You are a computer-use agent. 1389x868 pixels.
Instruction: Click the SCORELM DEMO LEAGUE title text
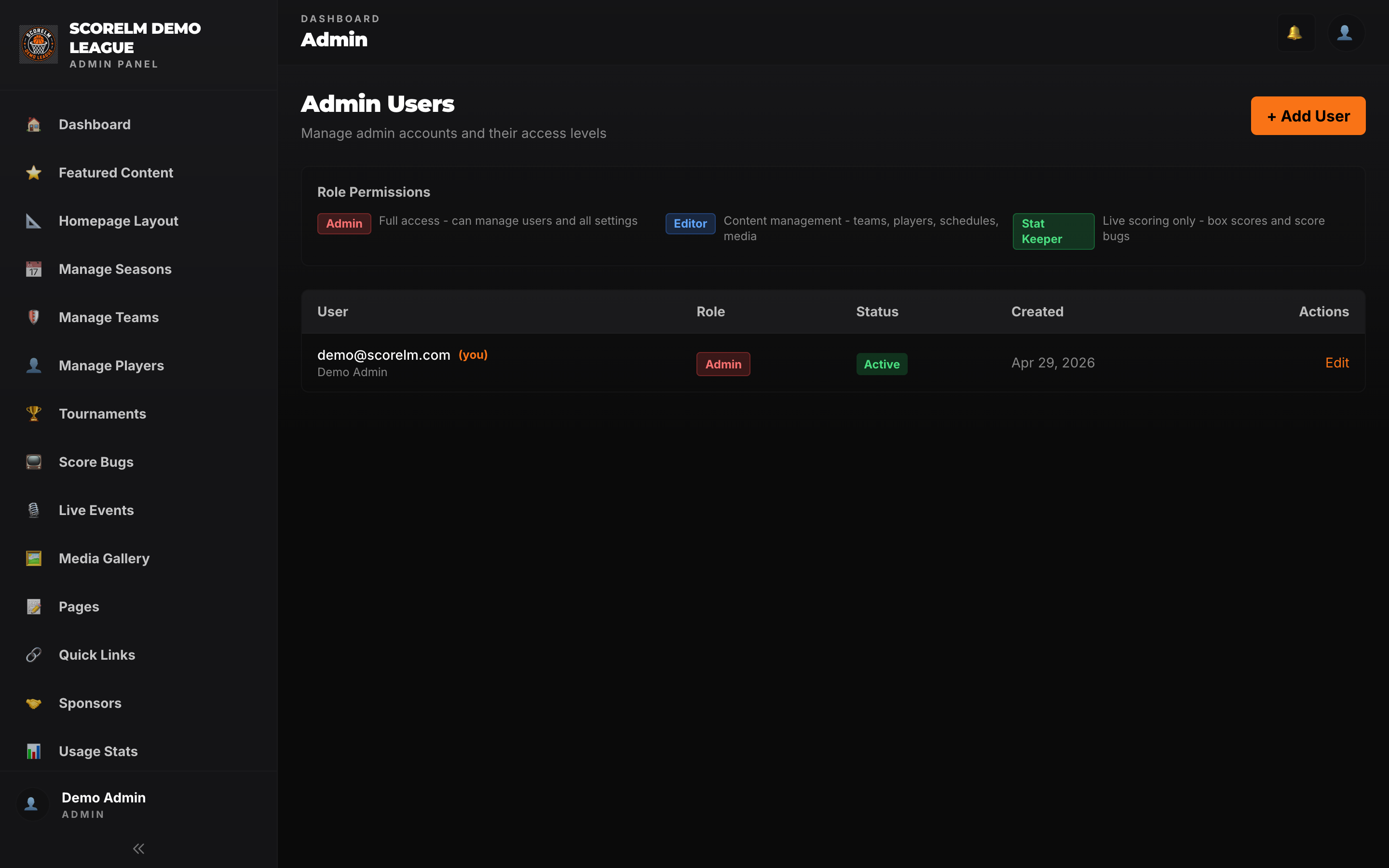(135, 38)
